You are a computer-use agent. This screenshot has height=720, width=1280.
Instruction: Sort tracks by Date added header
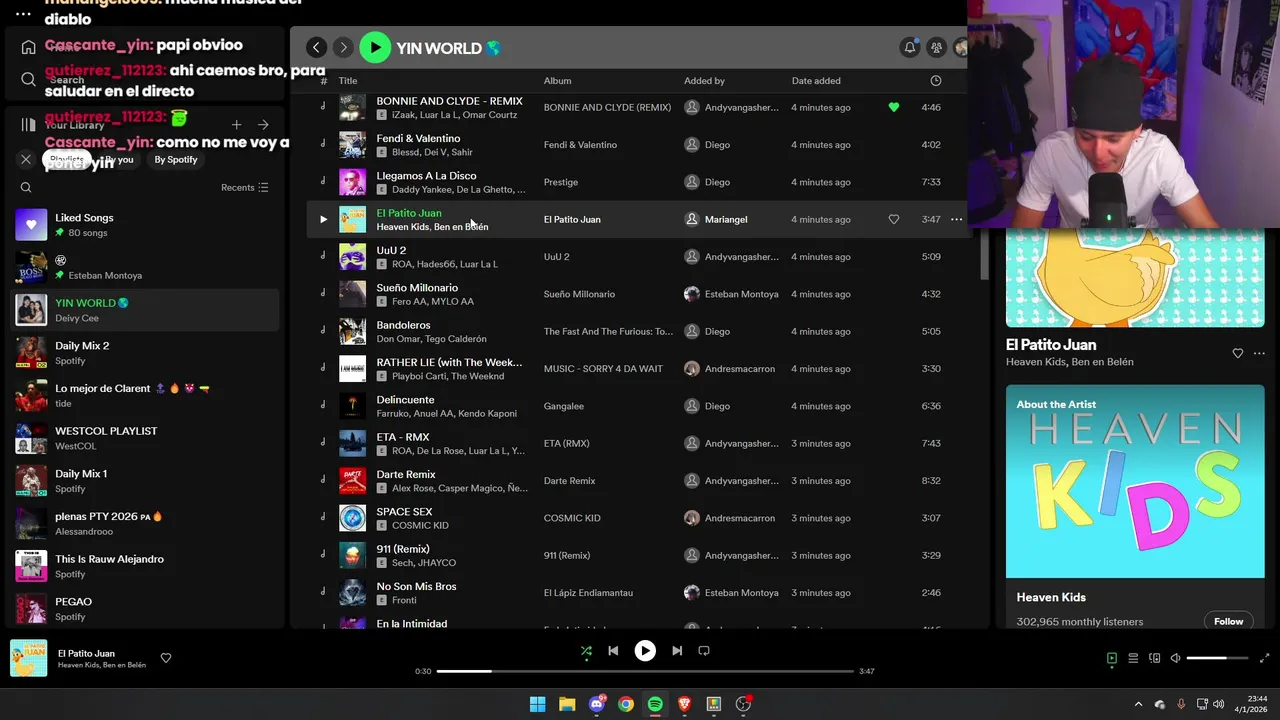tap(816, 81)
